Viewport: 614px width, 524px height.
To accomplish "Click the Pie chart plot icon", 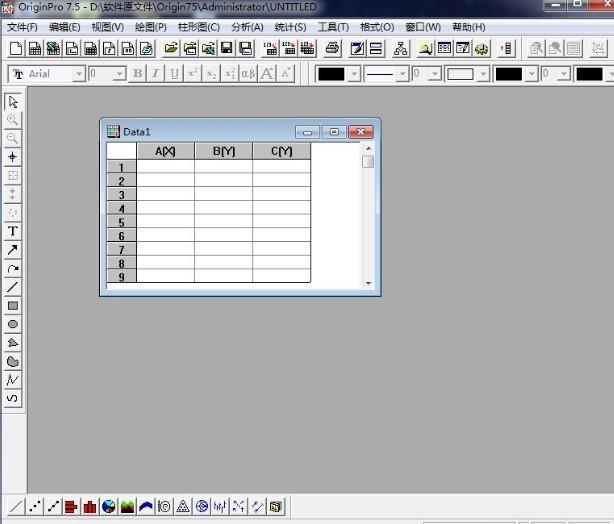I will pyautogui.click(x=108, y=506).
